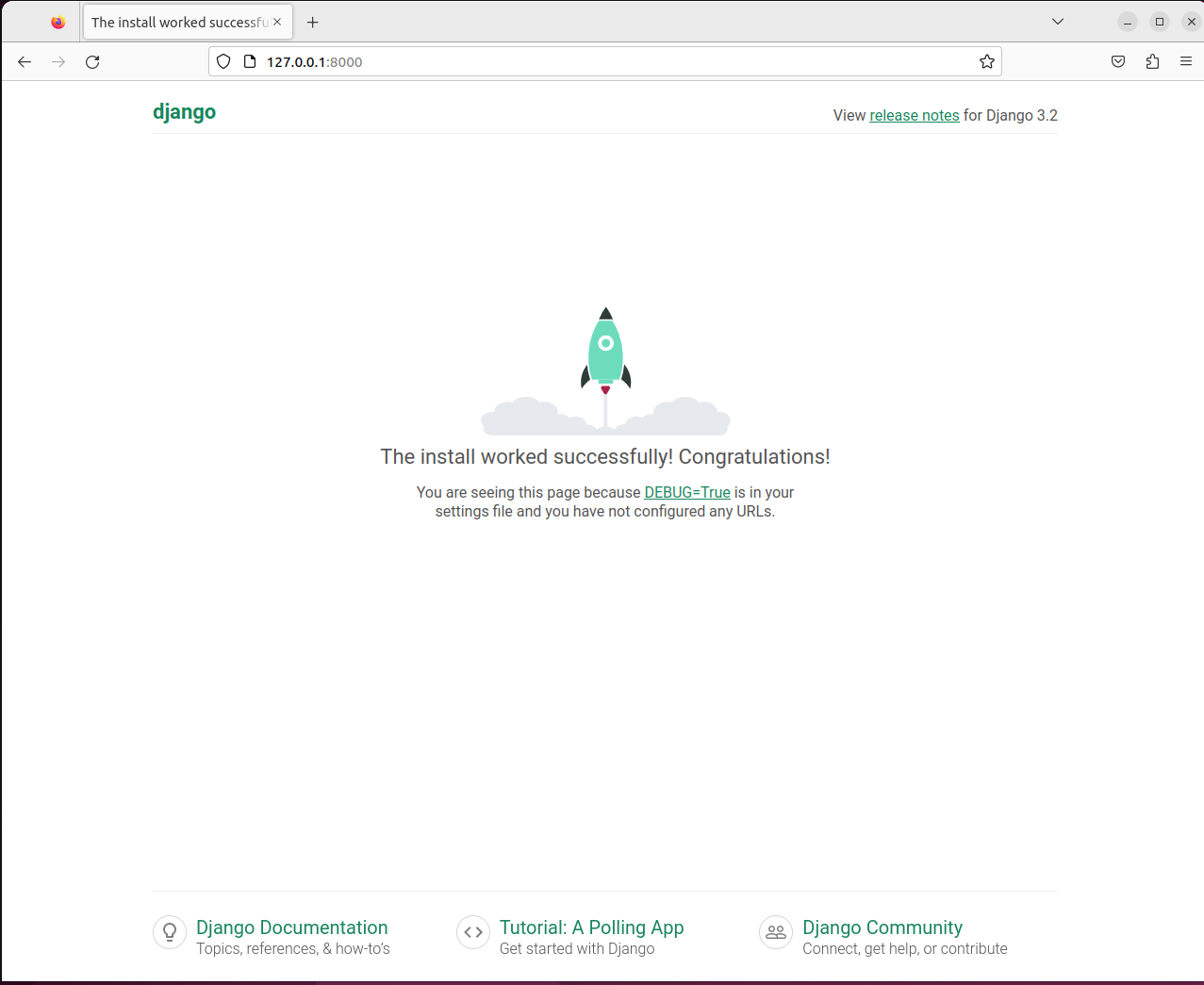Click 'Topics, references, & how-to's' text
Screen dimensions: 1204x985
coord(293,948)
